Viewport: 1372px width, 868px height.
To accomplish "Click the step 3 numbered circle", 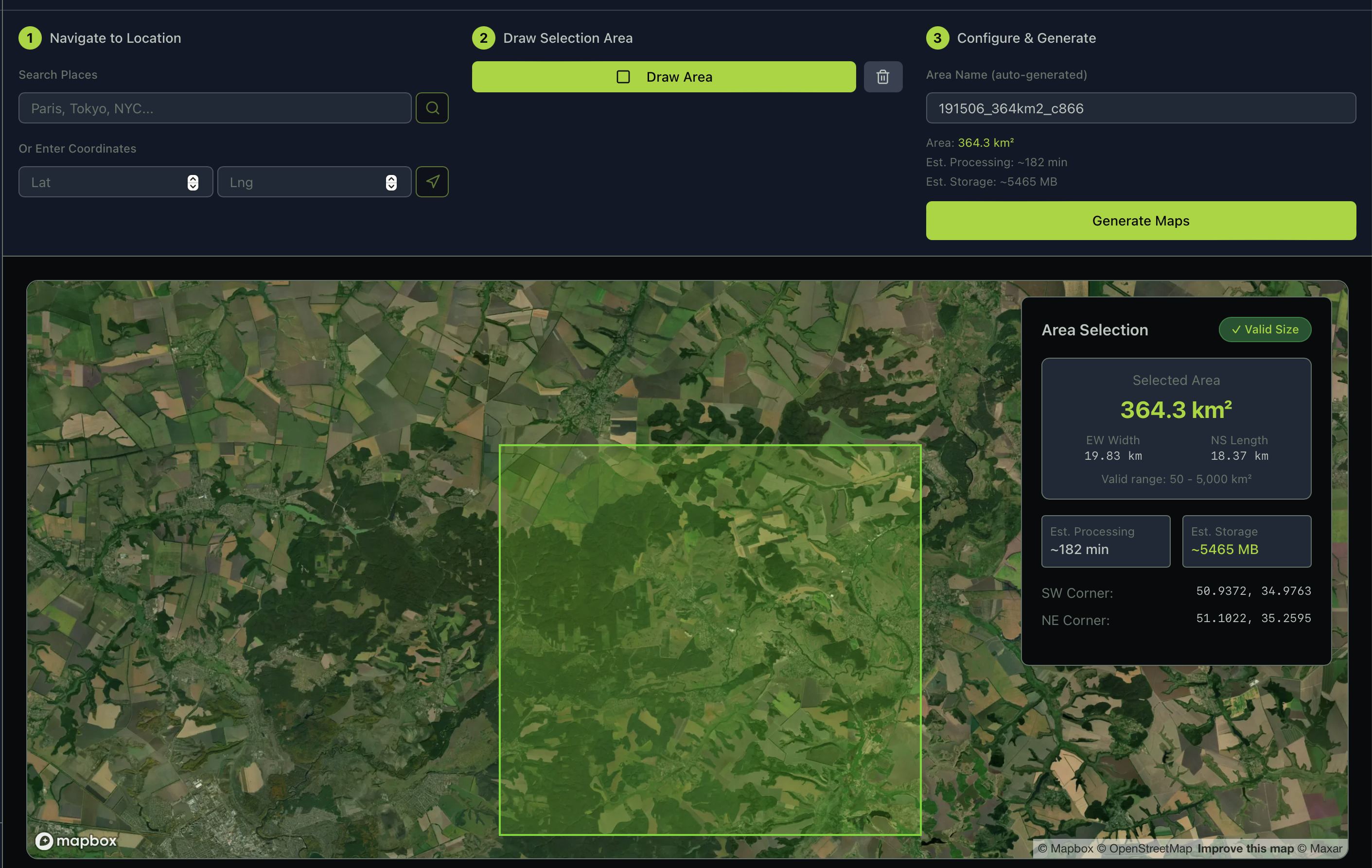I will 937,38.
